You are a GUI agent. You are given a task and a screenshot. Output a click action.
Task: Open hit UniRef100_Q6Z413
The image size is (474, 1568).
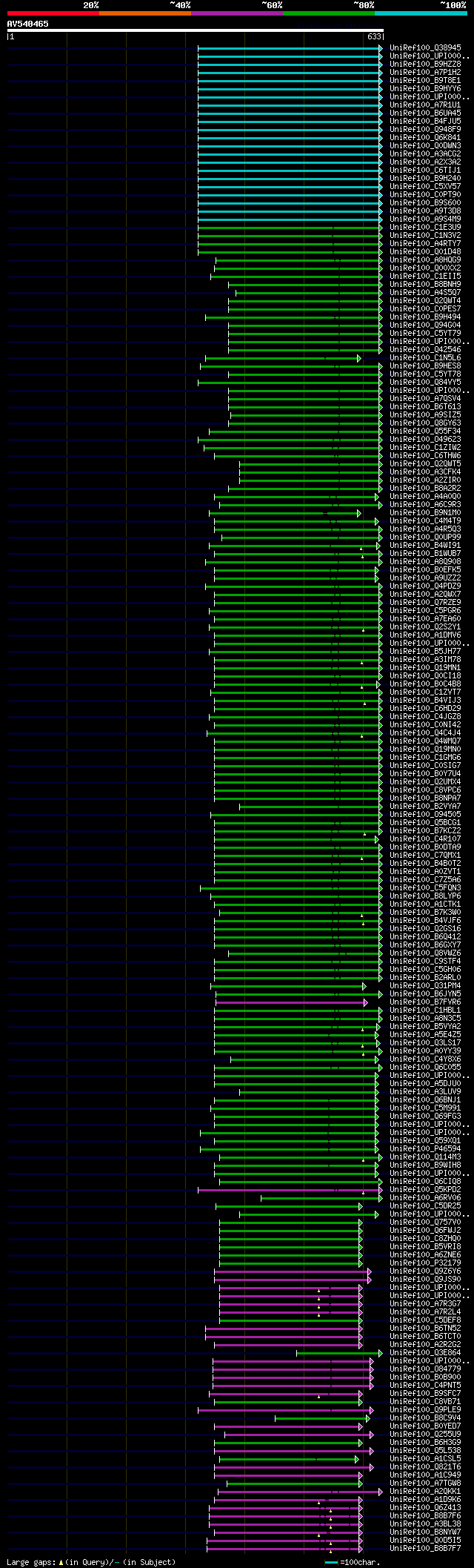click(x=425, y=1508)
